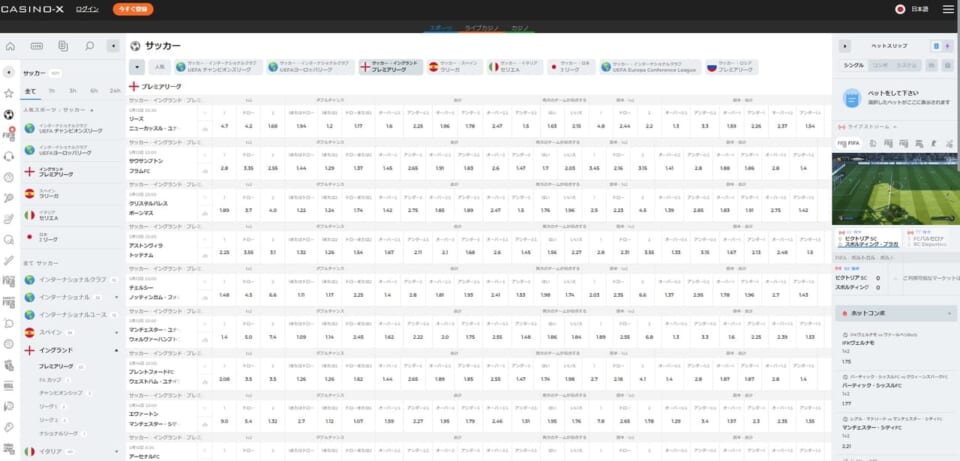The image size is (960, 461).
Task: Select the イタリア セリエA chip
Action: pyautogui.click(x=515, y=67)
